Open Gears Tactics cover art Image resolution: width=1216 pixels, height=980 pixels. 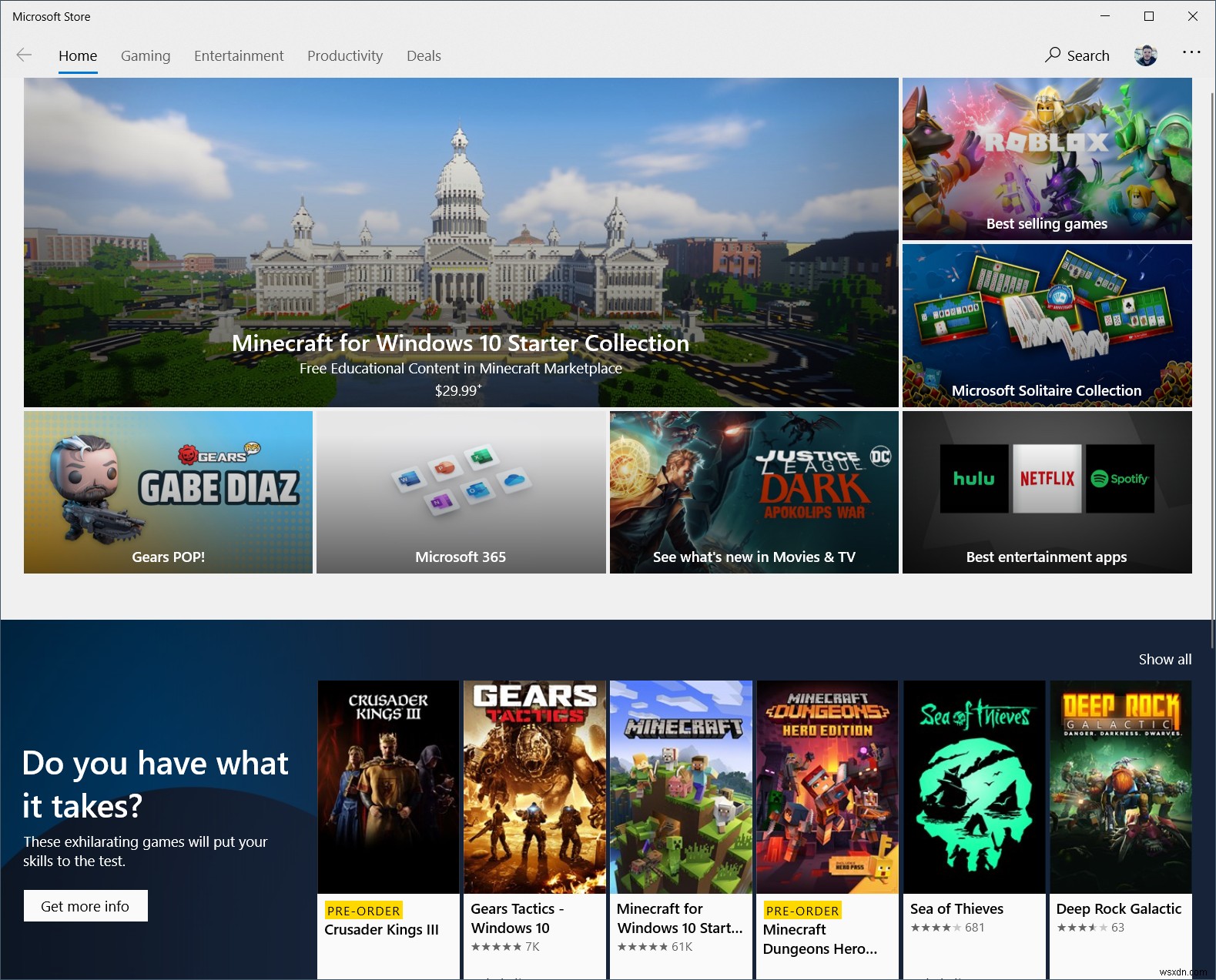pos(534,787)
